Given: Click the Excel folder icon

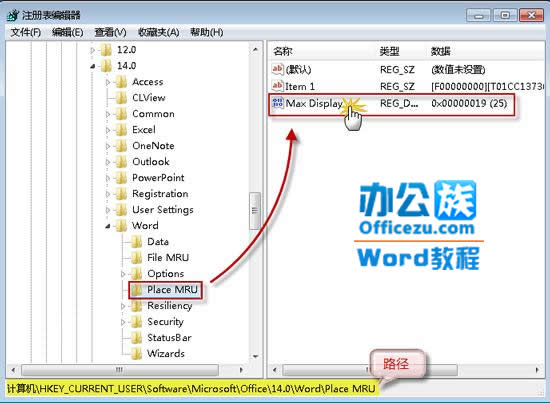Looking at the screenshot, I should tap(121, 130).
